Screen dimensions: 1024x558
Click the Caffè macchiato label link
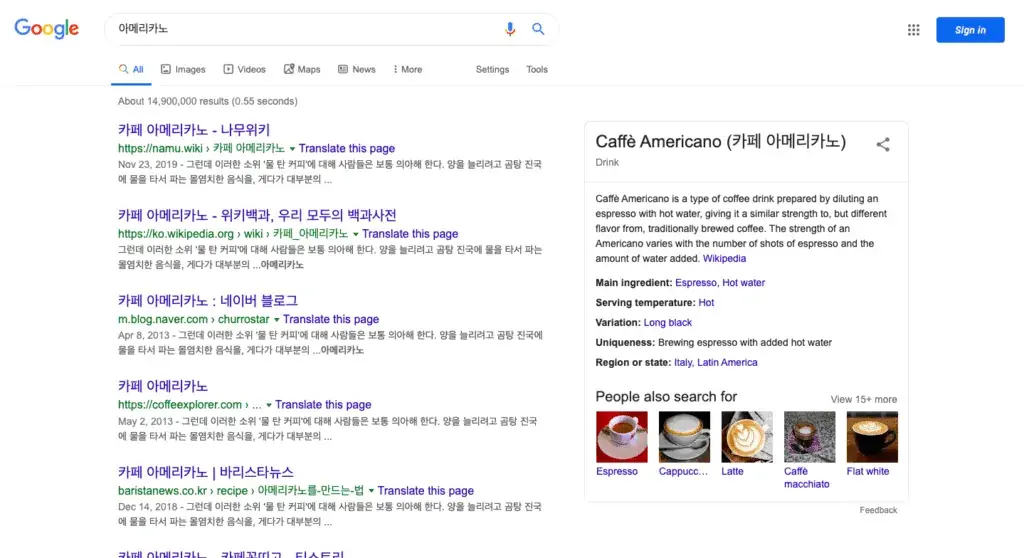coord(807,478)
